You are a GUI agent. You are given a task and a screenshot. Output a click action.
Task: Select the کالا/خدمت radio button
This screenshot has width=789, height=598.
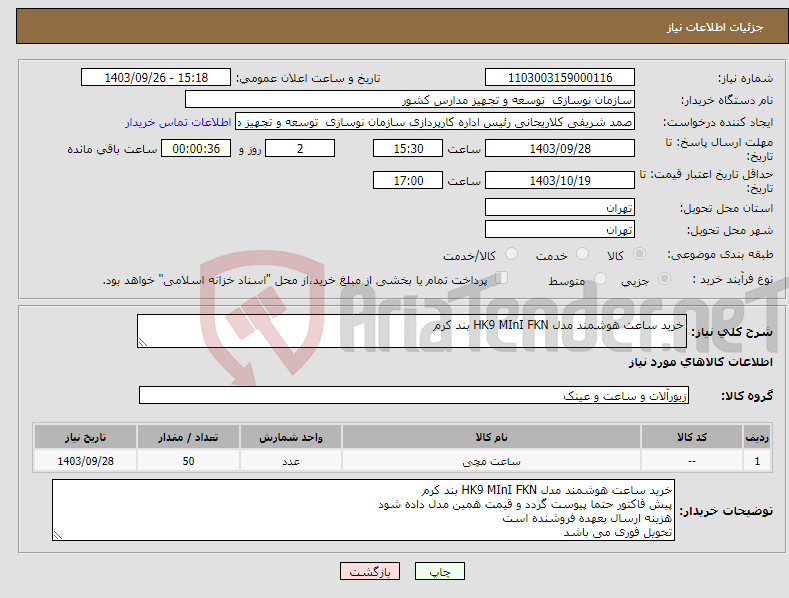[x=511, y=254]
